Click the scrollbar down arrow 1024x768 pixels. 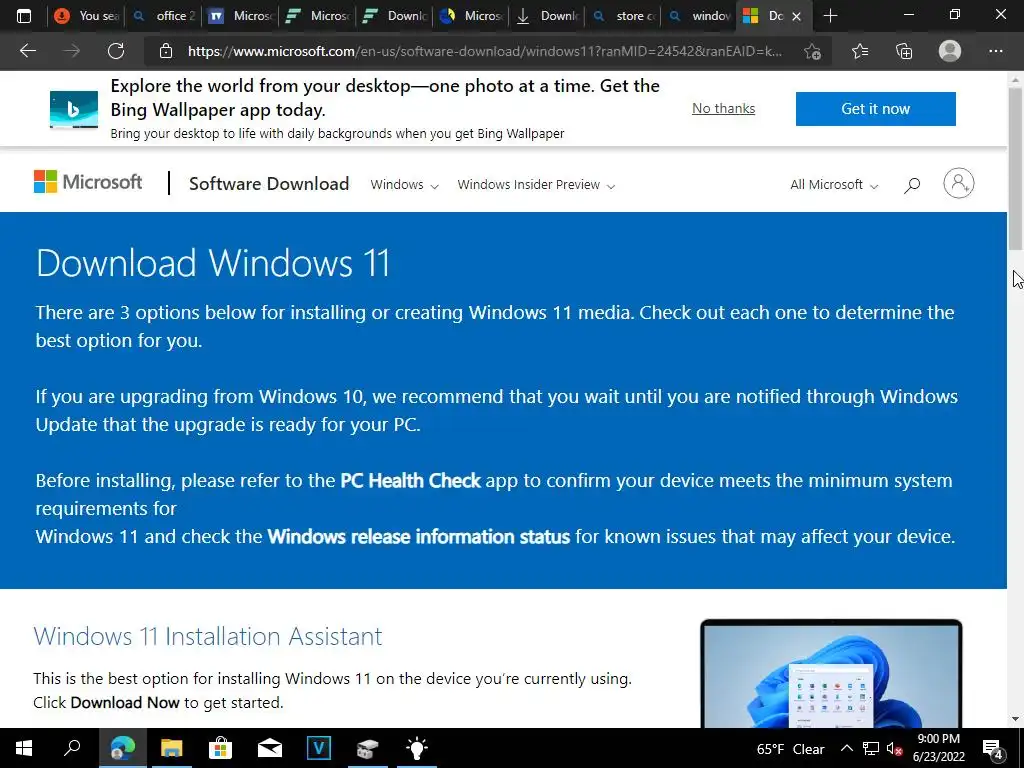1015,719
